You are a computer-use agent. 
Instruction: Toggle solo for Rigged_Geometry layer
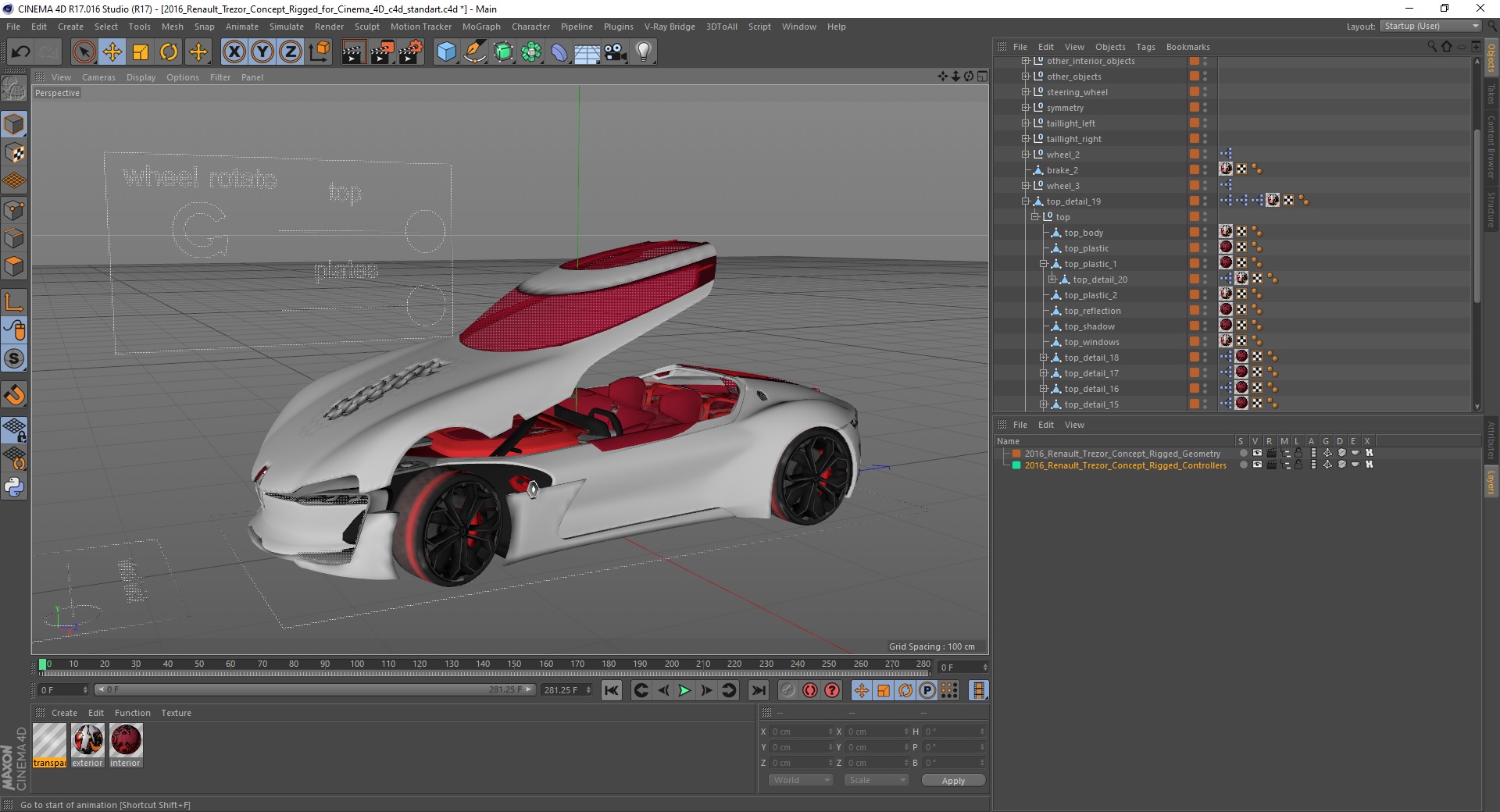pyautogui.click(x=1244, y=453)
